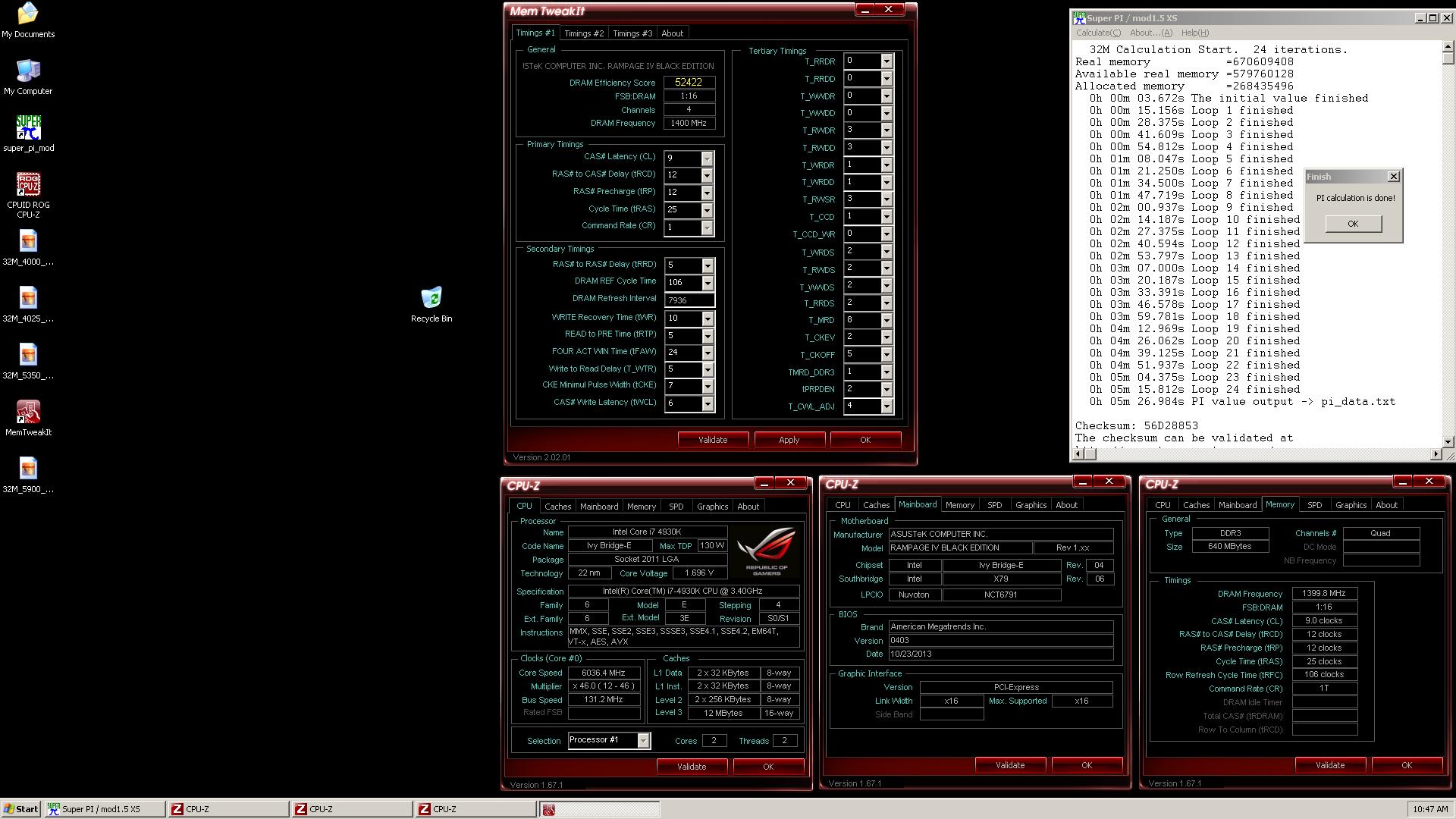Click the Super PI title bar icon
The image size is (1456, 819).
1079,17
